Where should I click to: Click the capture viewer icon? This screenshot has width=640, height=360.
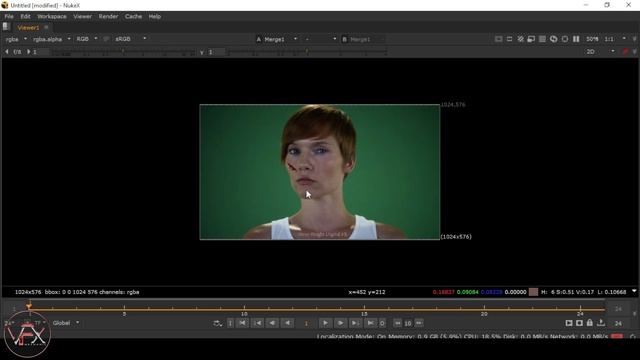pyautogui.click(x=579, y=323)
